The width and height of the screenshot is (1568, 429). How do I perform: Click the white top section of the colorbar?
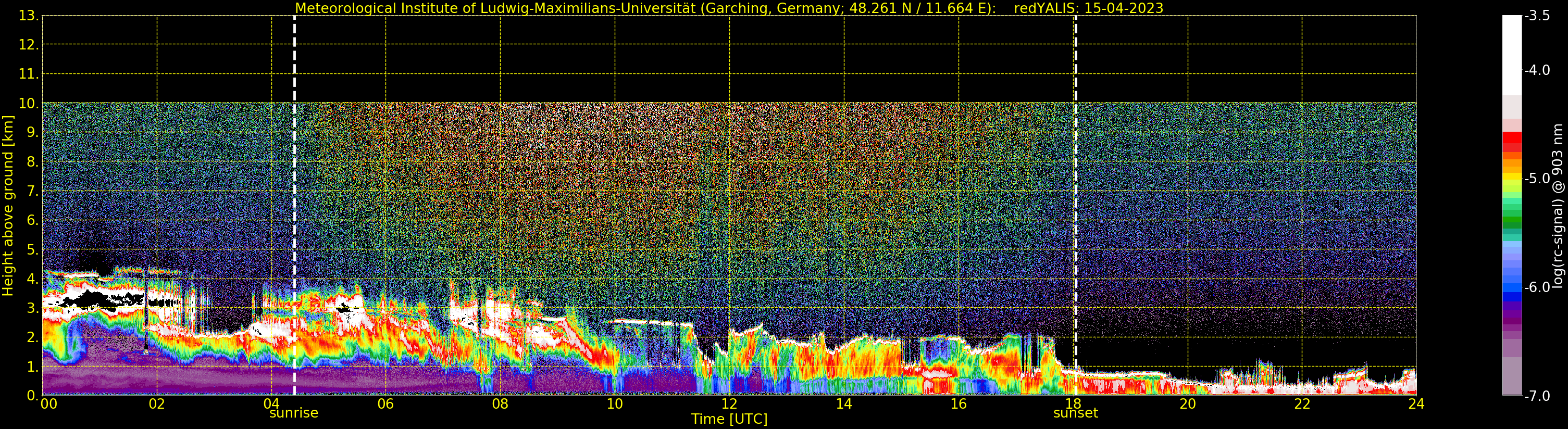click(1512, 55)
